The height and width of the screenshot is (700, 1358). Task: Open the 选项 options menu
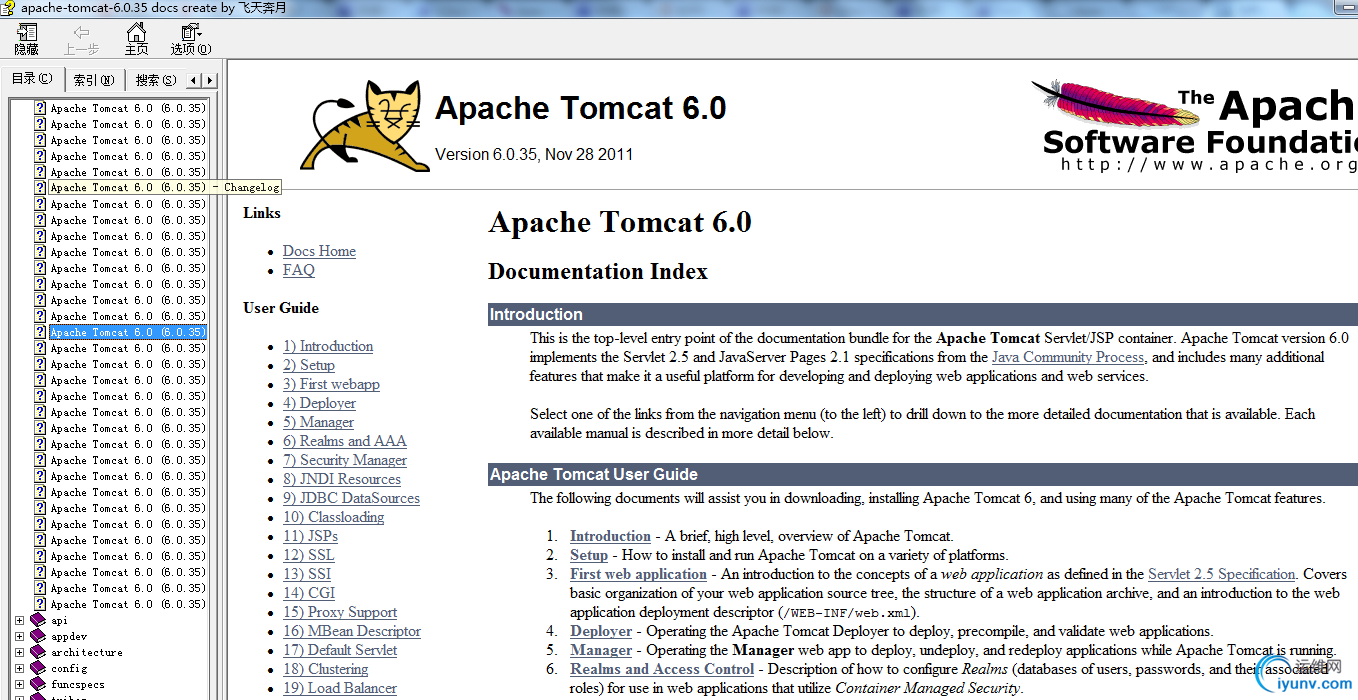click(x=190, y=39)
